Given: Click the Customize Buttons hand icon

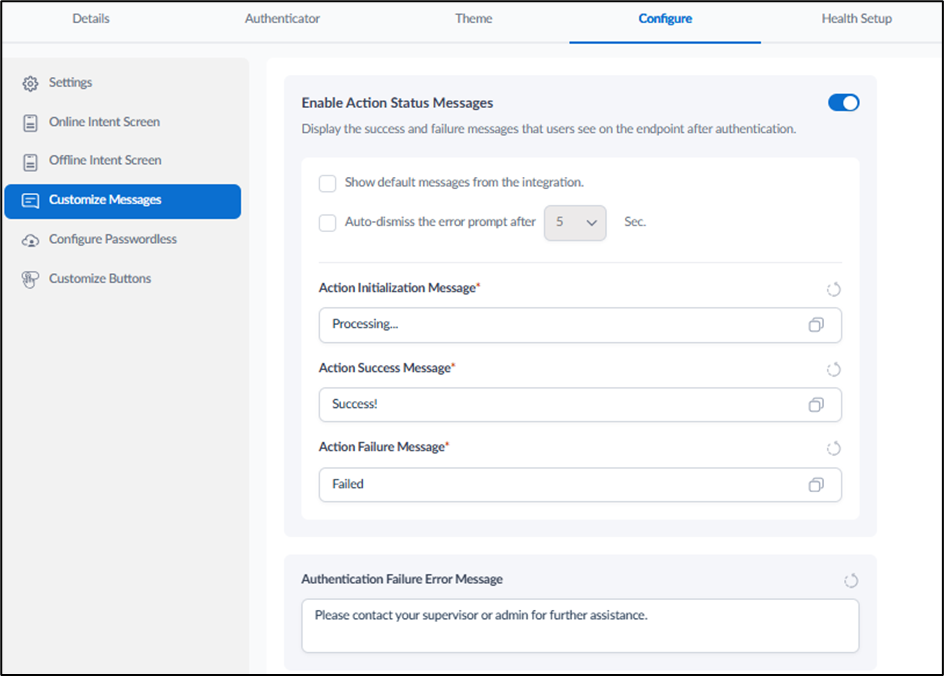Looking at the screenshot, I should click(30, 279).
